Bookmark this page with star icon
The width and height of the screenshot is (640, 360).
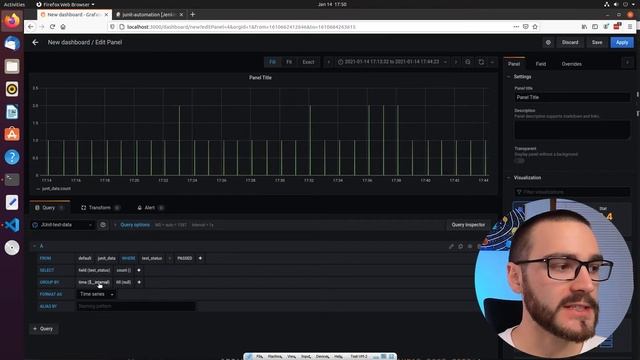click(535, 27)
